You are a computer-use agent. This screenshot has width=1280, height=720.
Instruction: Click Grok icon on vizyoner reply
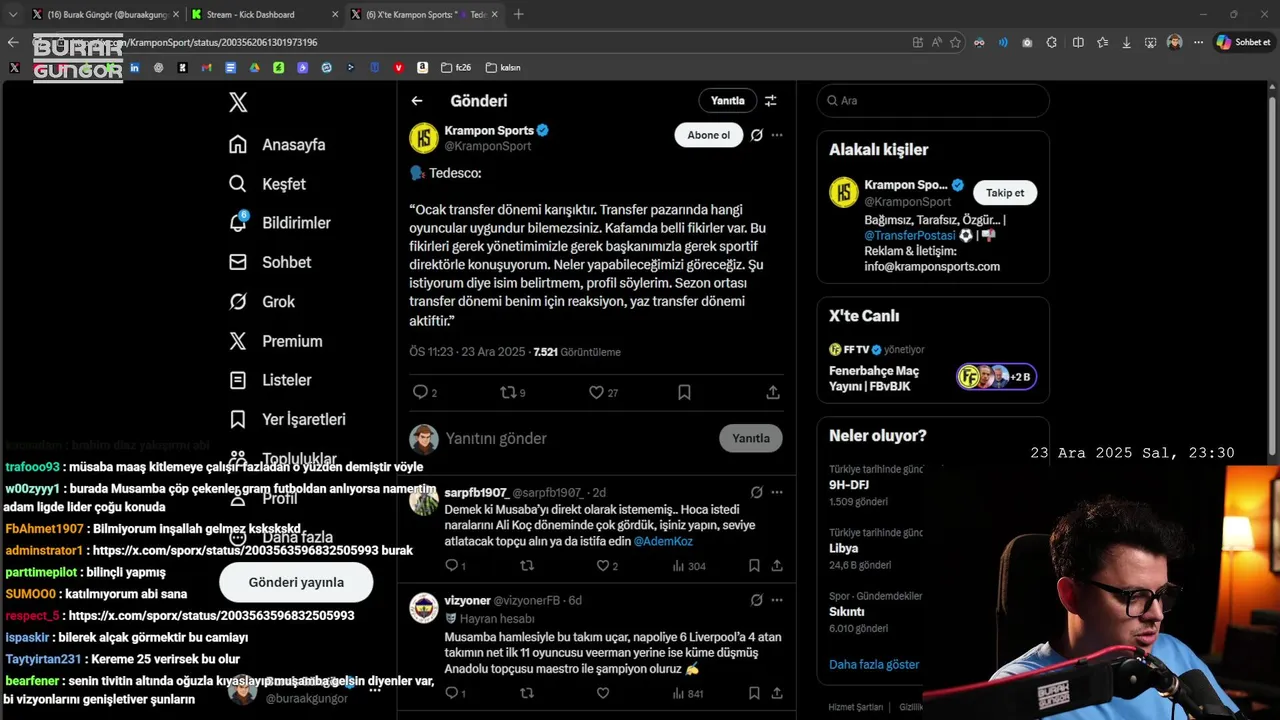click(x=757, y=600)
